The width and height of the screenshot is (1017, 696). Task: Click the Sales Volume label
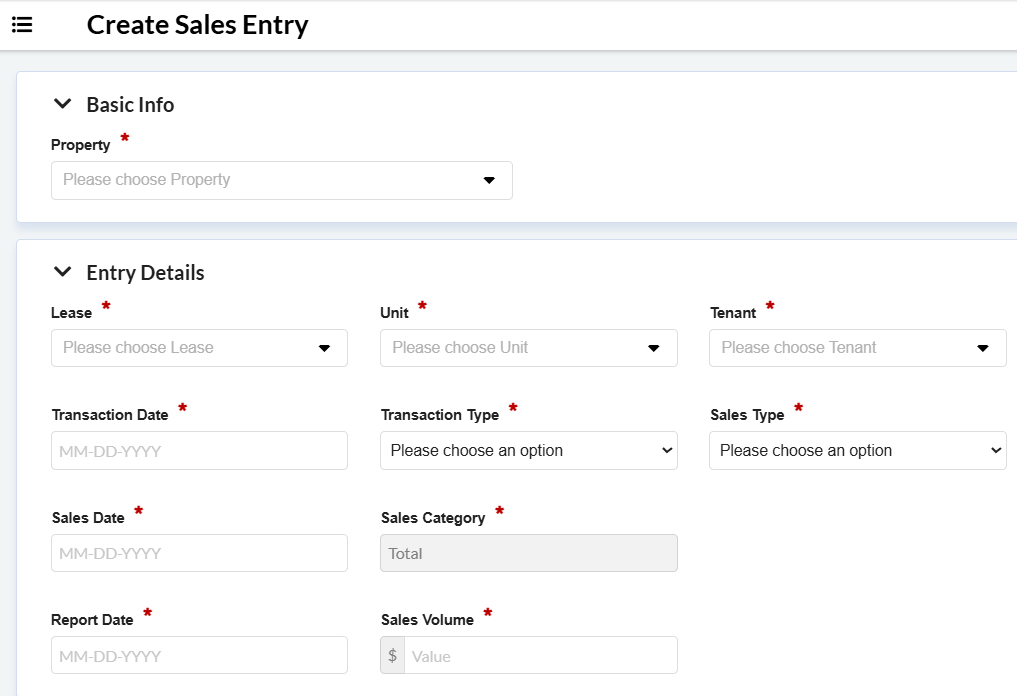427,620
